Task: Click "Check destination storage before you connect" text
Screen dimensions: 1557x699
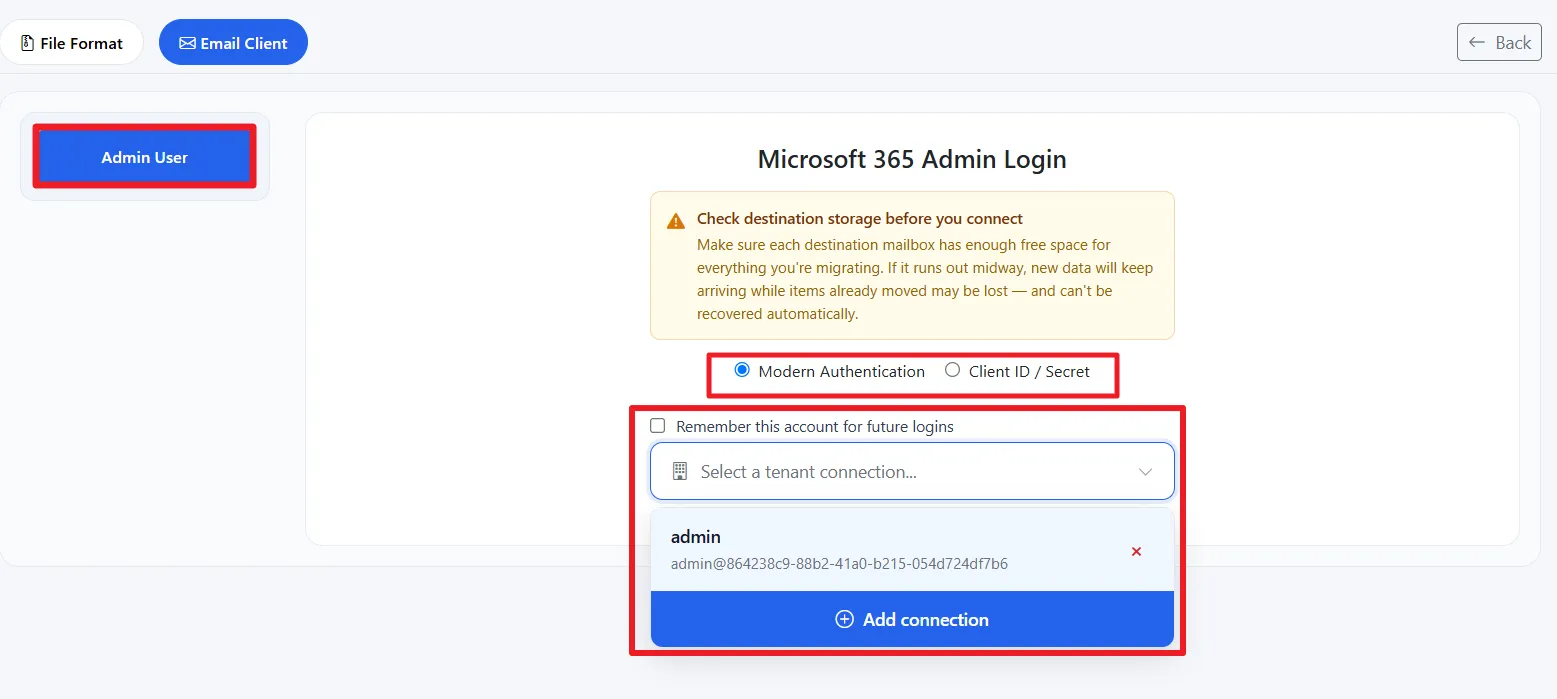Action: click(860, 218)
